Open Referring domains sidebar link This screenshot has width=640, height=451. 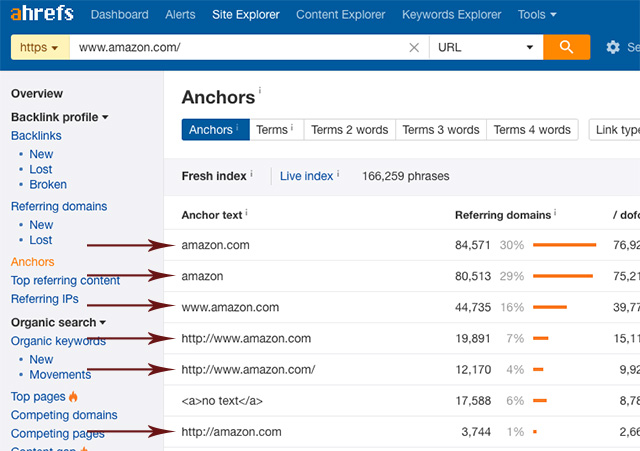tap(59, 206)
